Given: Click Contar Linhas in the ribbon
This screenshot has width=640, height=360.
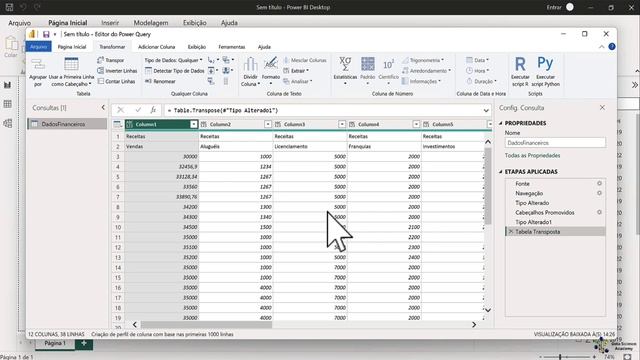Looking at the screenshot, I should 116,81.
